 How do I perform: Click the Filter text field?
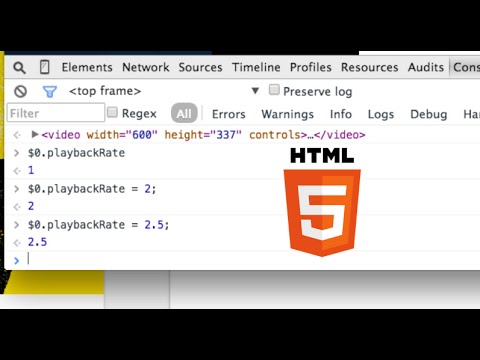point(56,113)
